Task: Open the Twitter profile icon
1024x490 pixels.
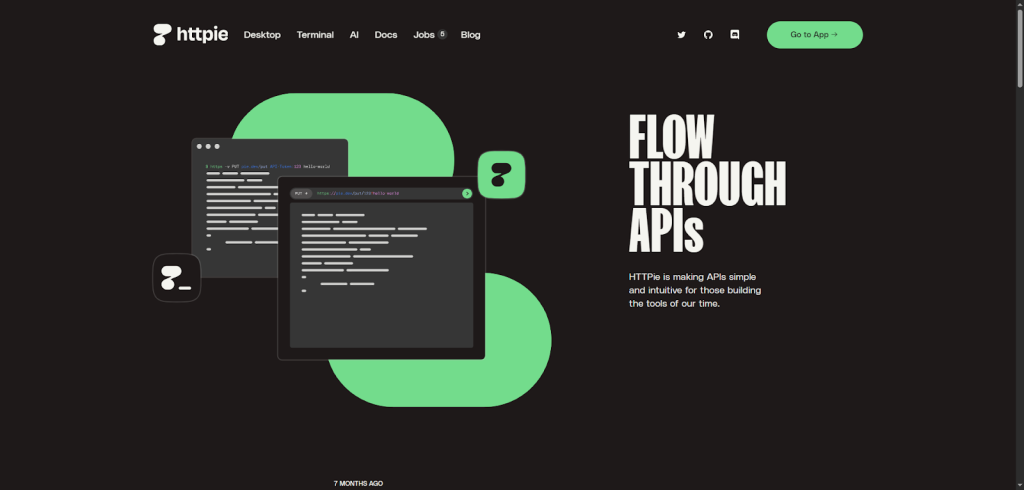Action: (682, 35)
